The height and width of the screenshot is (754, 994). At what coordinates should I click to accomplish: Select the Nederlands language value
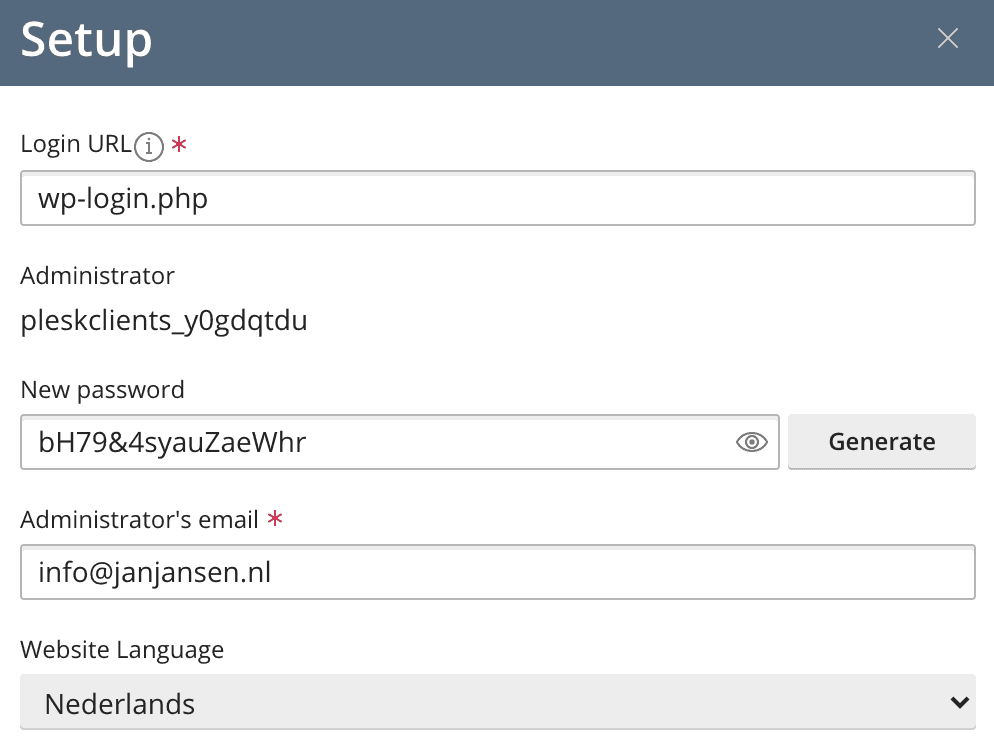coord(120,704)
